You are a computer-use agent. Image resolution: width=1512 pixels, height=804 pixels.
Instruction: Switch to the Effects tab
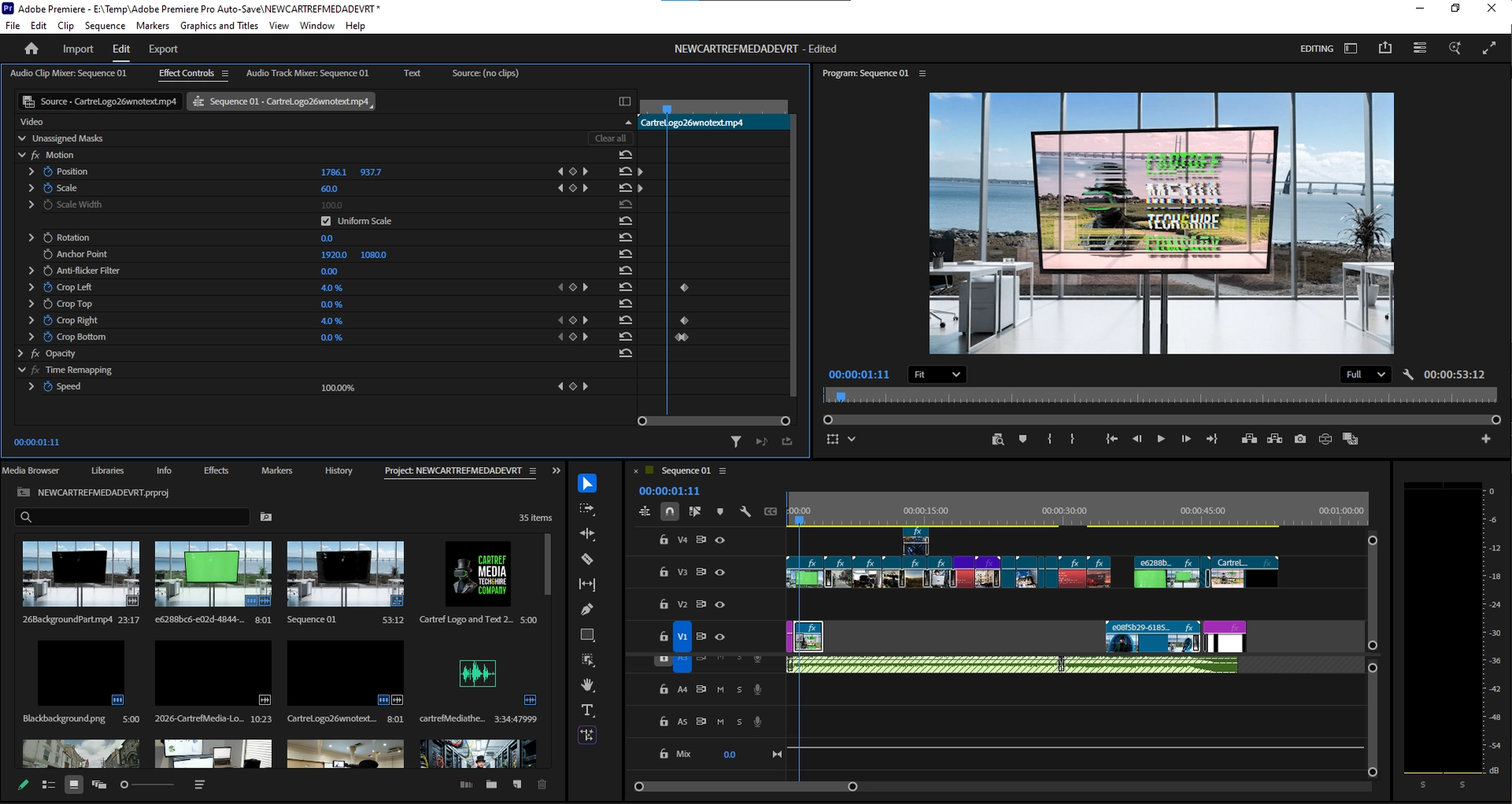pyautogui.click(x=216, y=471)
